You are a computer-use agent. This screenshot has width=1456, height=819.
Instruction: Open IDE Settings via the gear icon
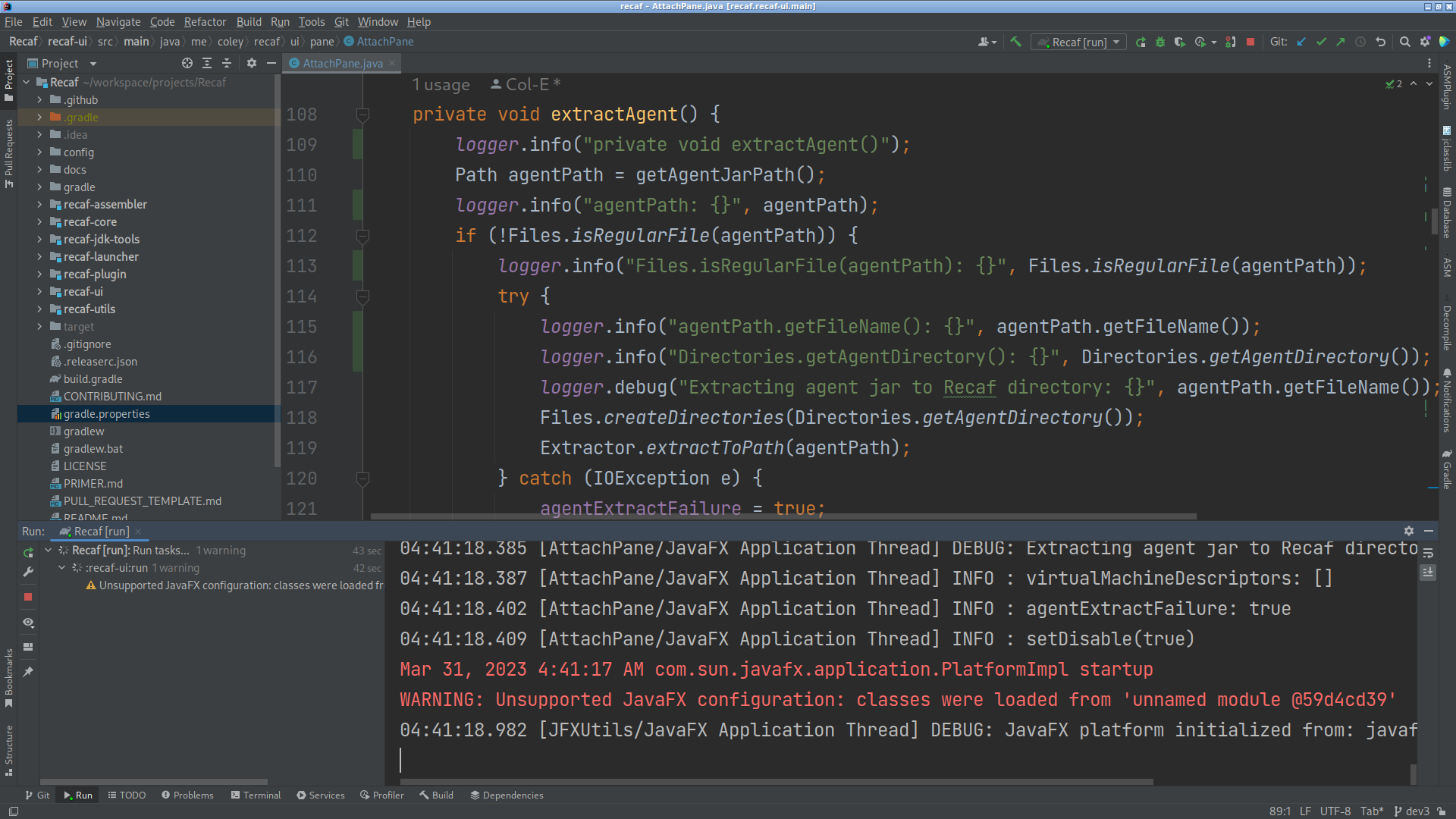(x=1426, y=42)
